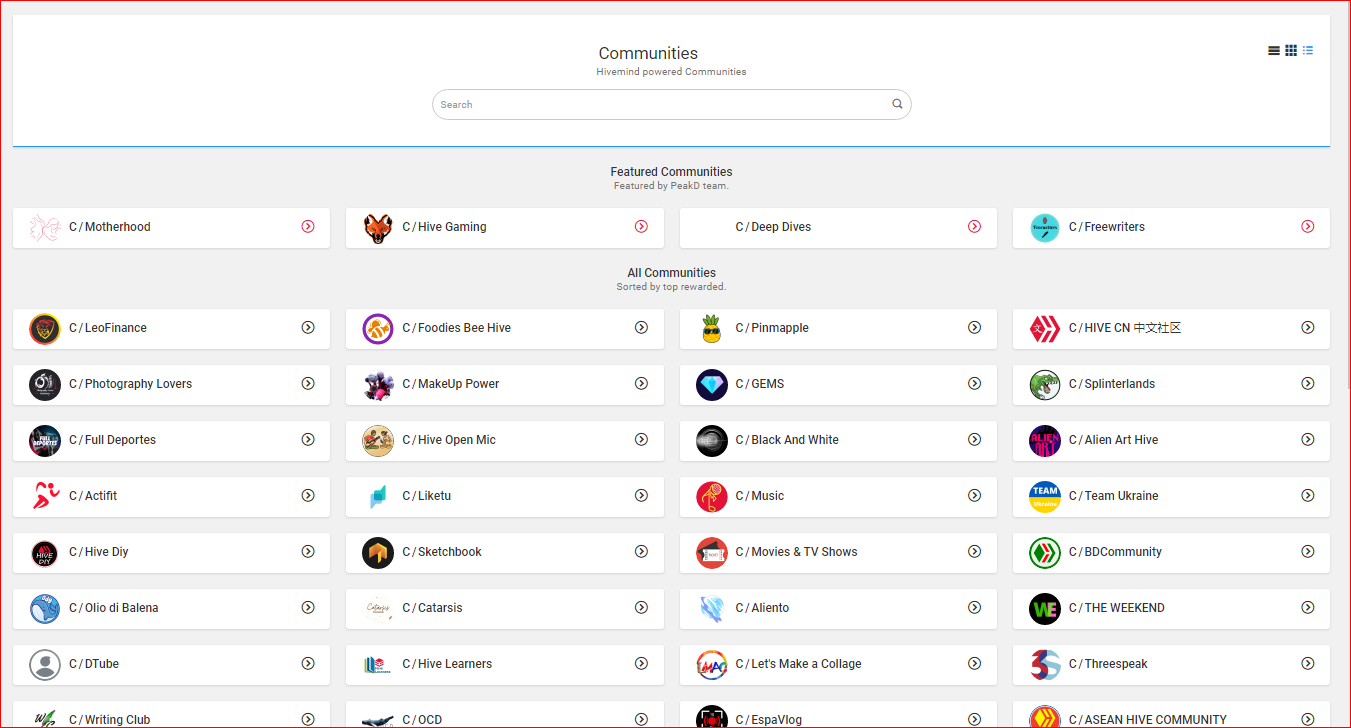This screenshot has height=728, width=1351.
Task: Click the search magnifier icon
Action: [x=897, y=104]
